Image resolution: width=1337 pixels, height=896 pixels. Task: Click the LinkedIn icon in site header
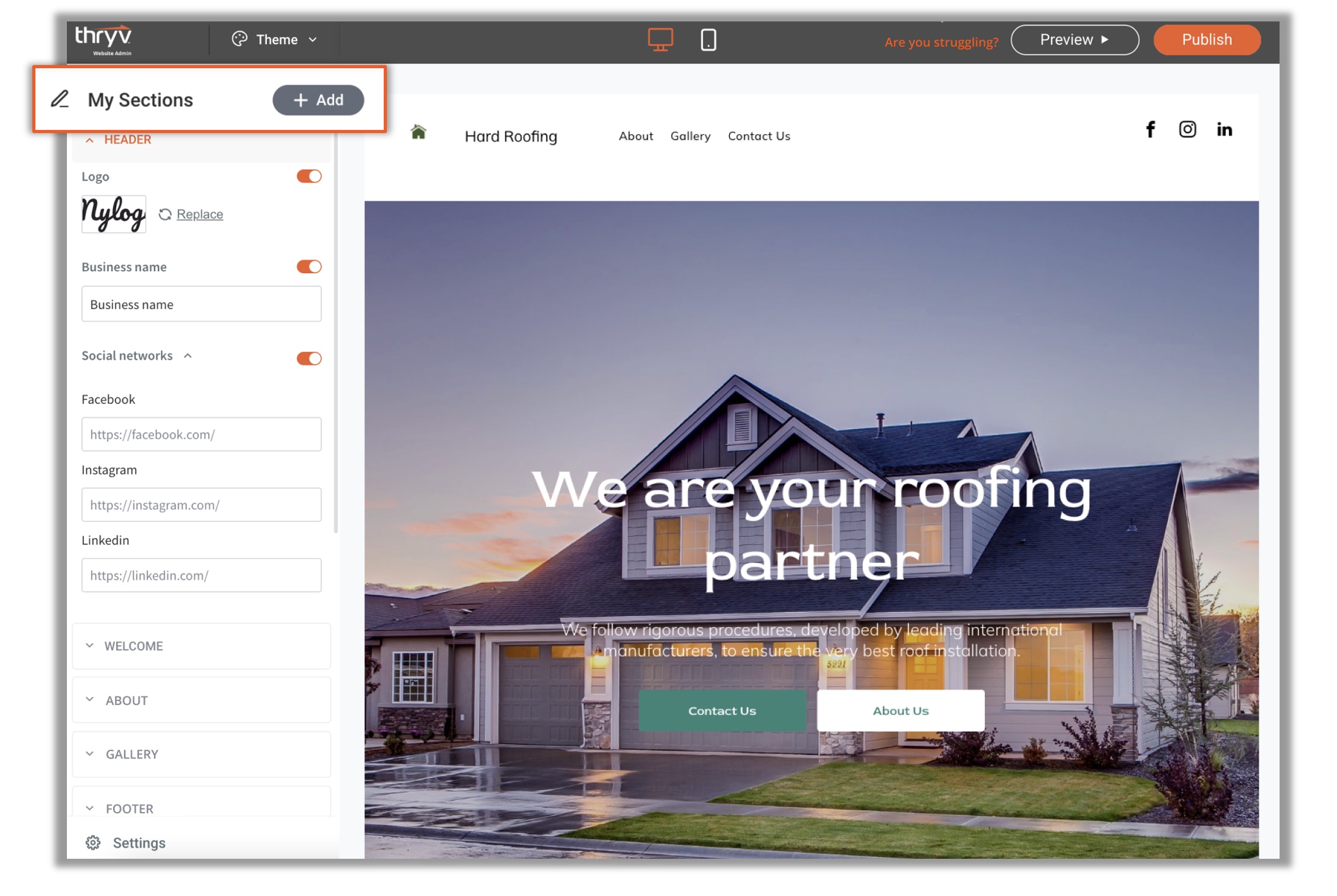click(x=1224, y=129)
